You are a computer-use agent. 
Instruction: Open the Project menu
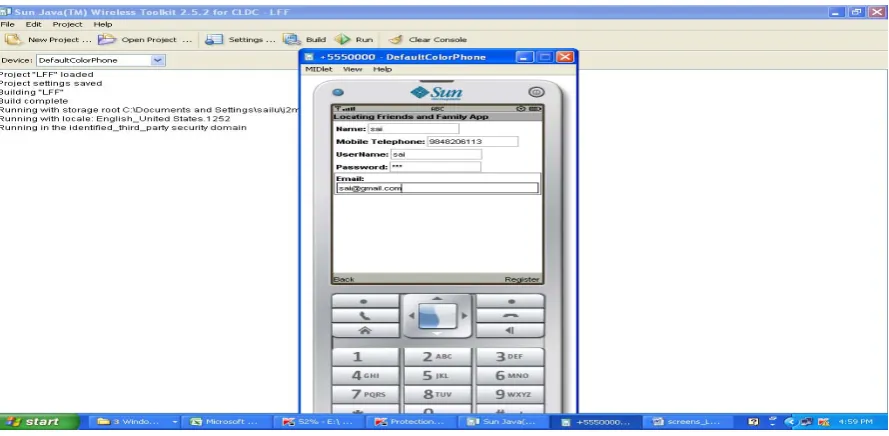(67, 24)
